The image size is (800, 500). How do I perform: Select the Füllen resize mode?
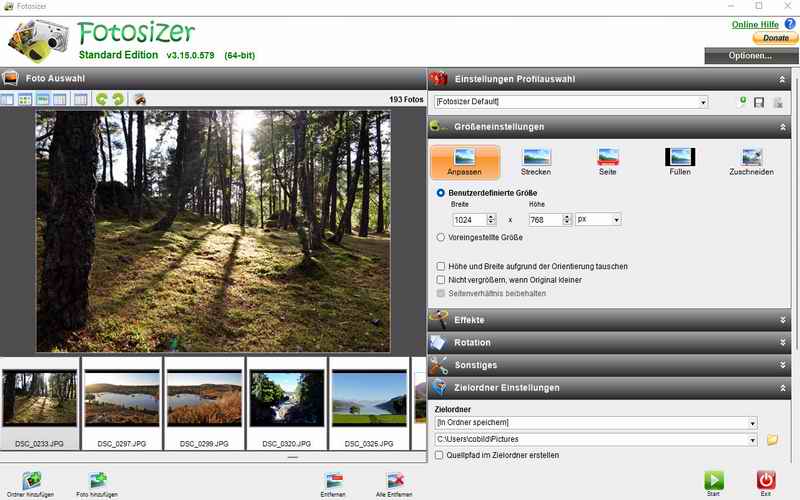(680, 158)
